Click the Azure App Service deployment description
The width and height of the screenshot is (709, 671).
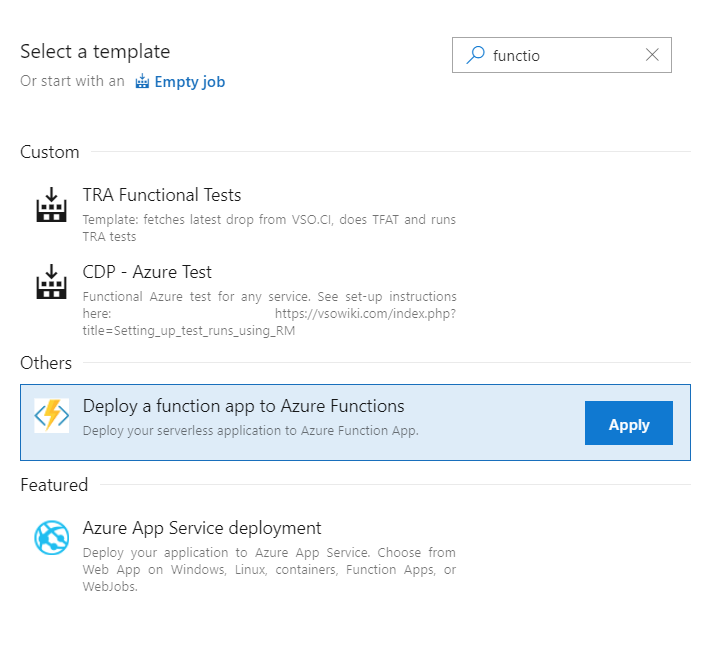tap(269, 569)
